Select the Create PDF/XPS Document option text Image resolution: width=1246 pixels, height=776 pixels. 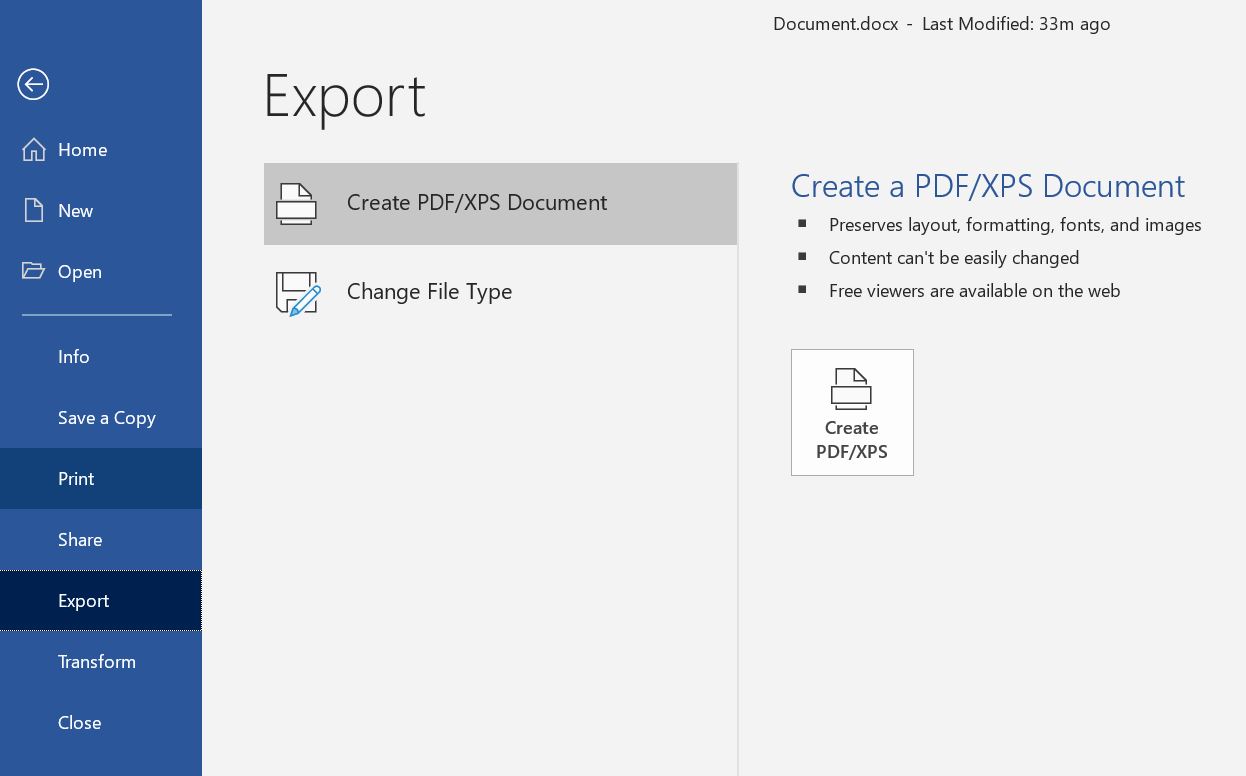476,203
